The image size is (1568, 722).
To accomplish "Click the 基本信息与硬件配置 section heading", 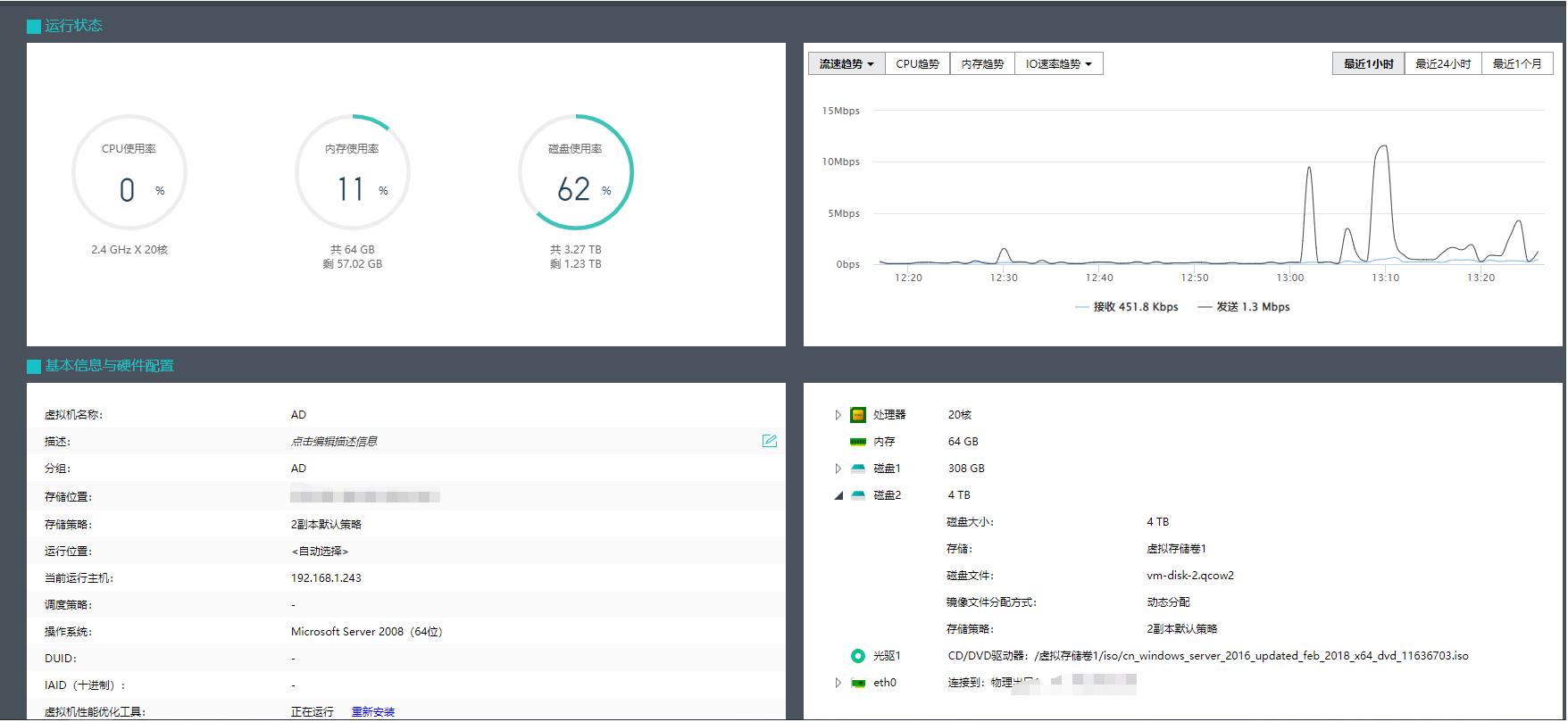I will click(109, 366).
